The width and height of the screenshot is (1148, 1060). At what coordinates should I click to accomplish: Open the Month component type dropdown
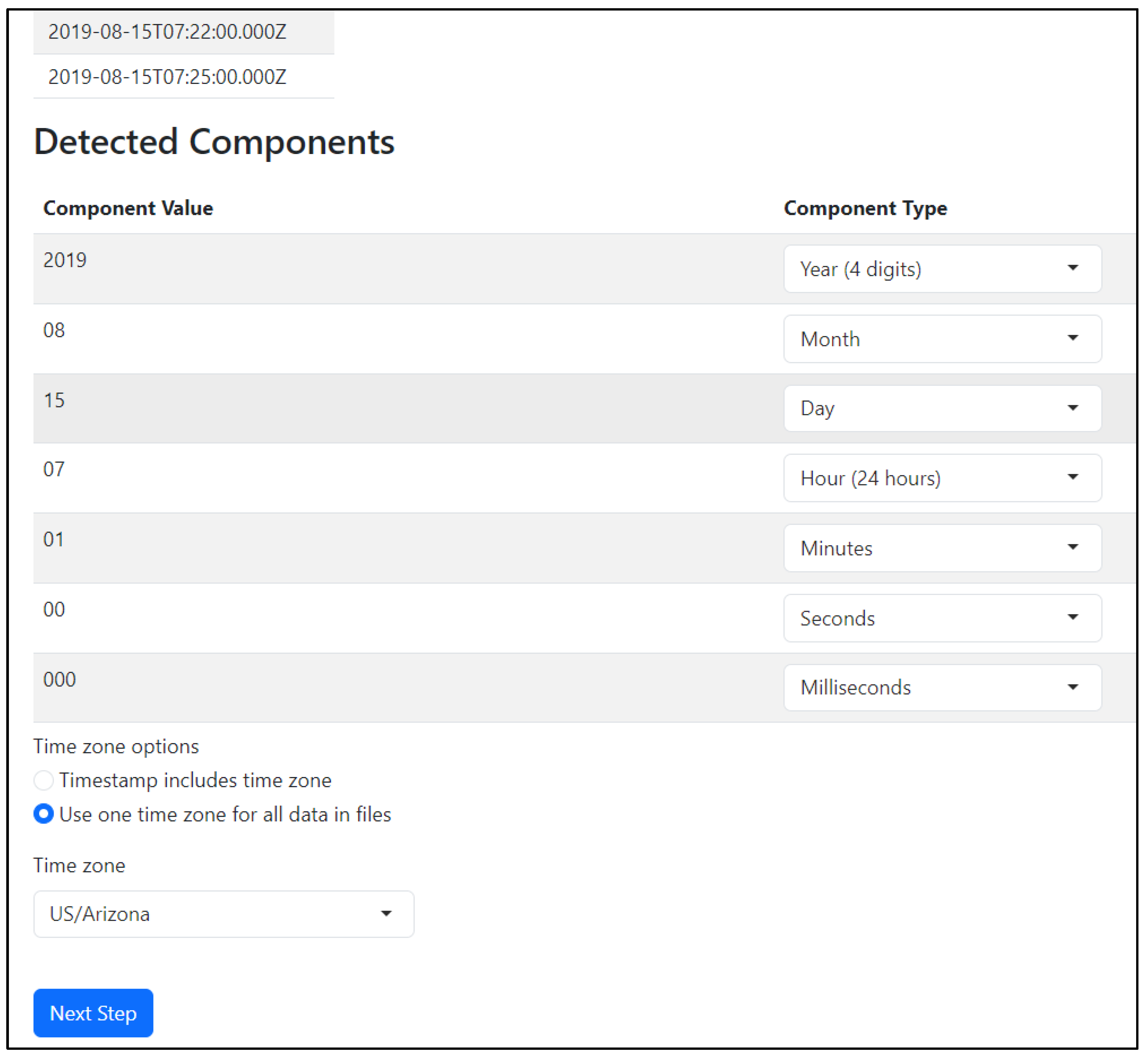[x=942, y=339]
